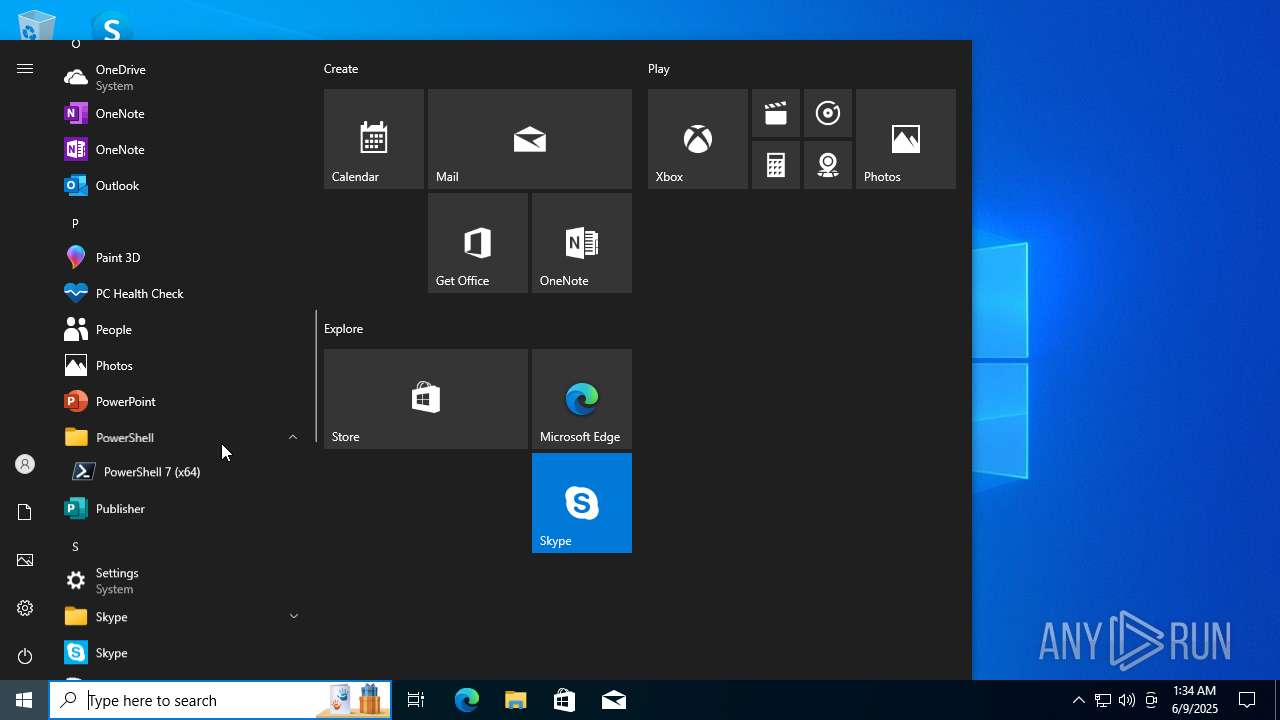The width and height of the screenshot is (1280, 720).
Task: Open File Explorer from the taskbar
Action: click(x=515, y=700)
